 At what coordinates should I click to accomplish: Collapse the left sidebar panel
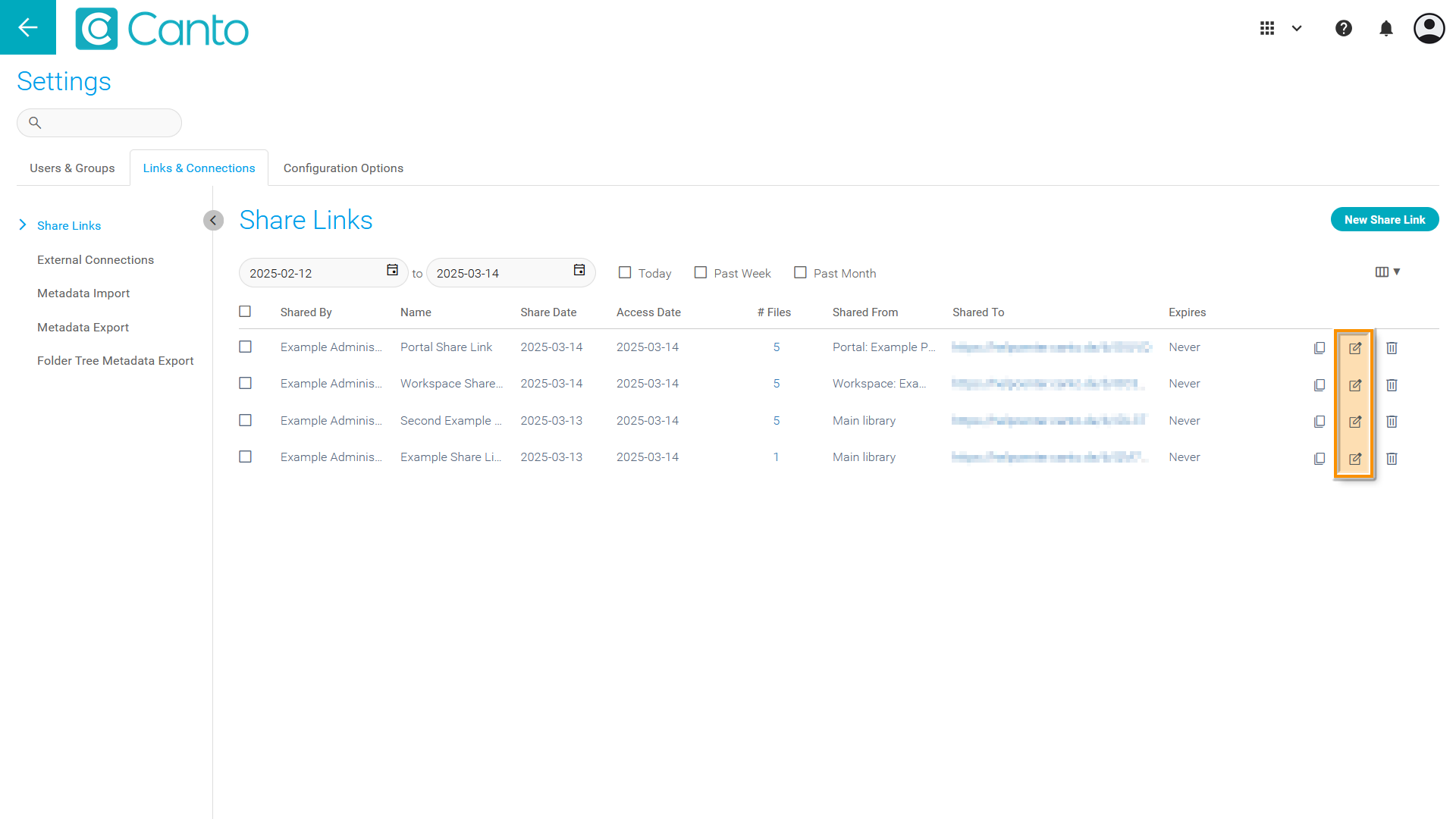point(213,220)
